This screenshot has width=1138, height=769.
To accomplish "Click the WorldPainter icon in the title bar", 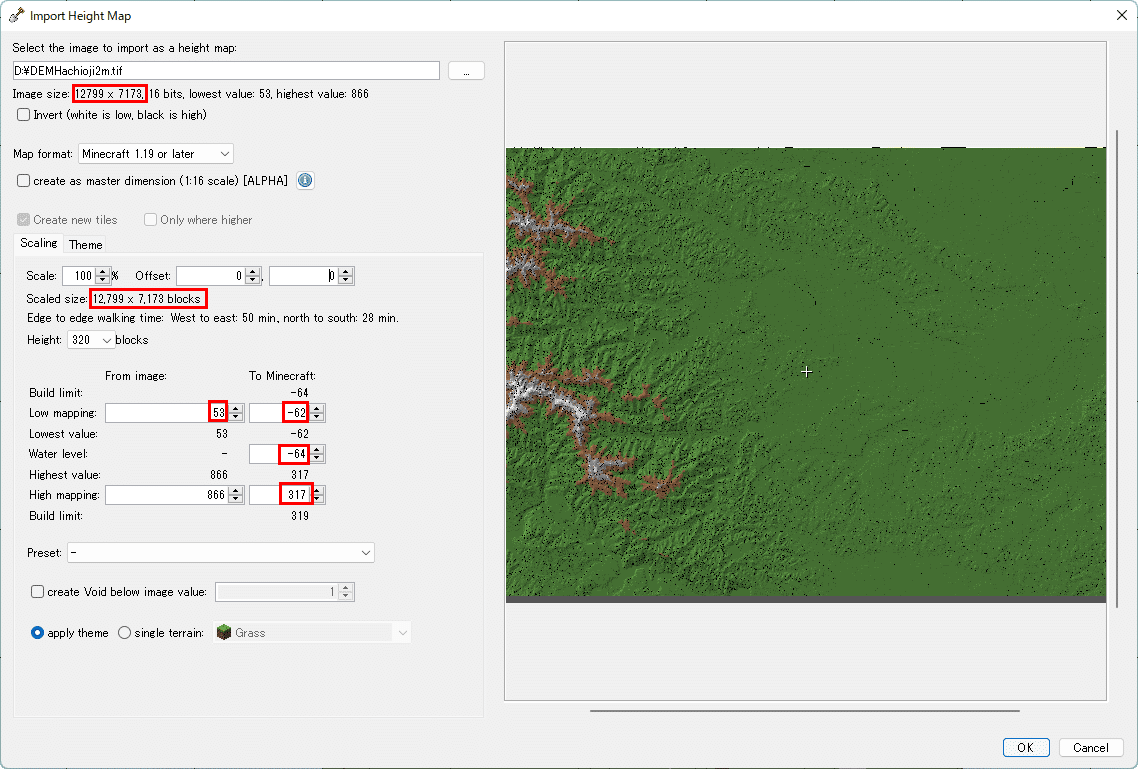I will pyautogui.click(x=15, y=14).
